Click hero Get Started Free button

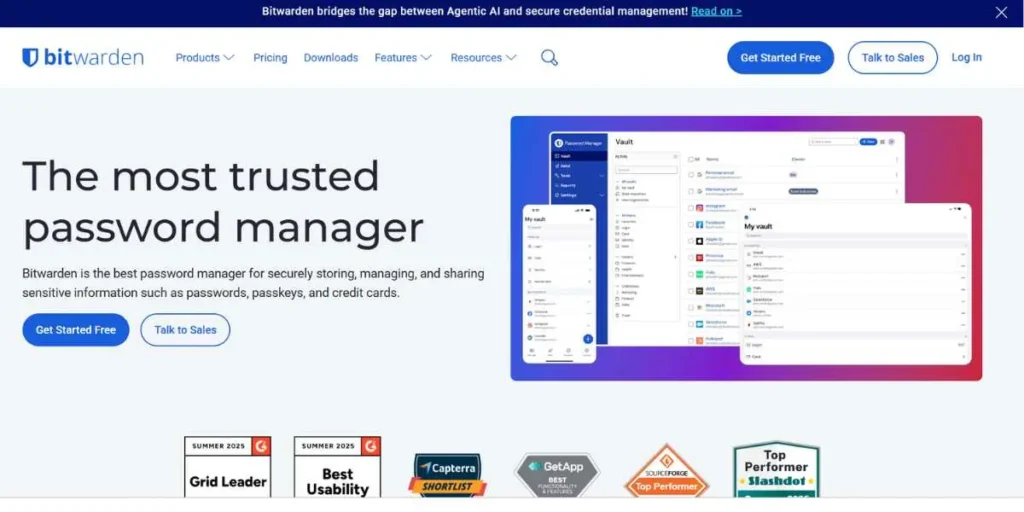point(76,330)
